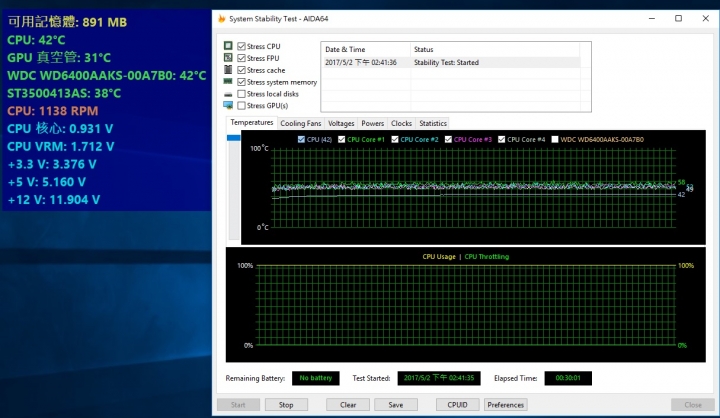Click the +12 V: 11.904 V reading
Viewport: 720px width, 418px height.
(x=54, y=200)
